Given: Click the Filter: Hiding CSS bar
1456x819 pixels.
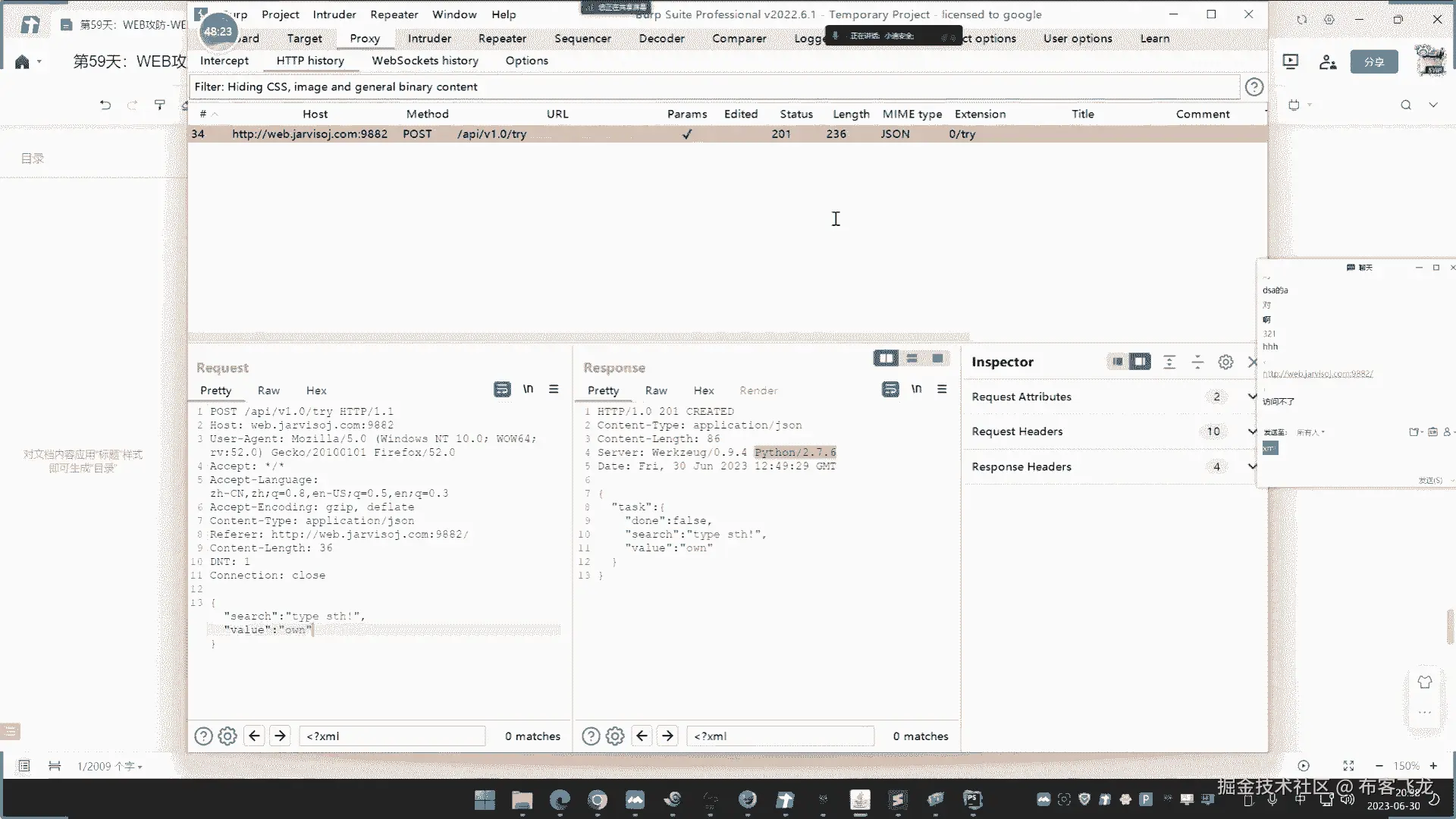Looking at the screenshot, I should click(x=713, y=87).
